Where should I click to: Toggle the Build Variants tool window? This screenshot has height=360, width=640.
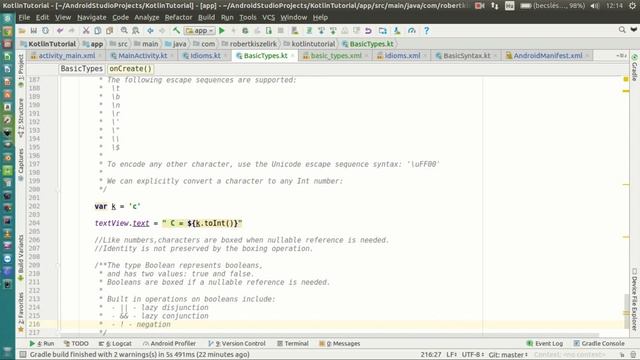click(x=21, y=258)
